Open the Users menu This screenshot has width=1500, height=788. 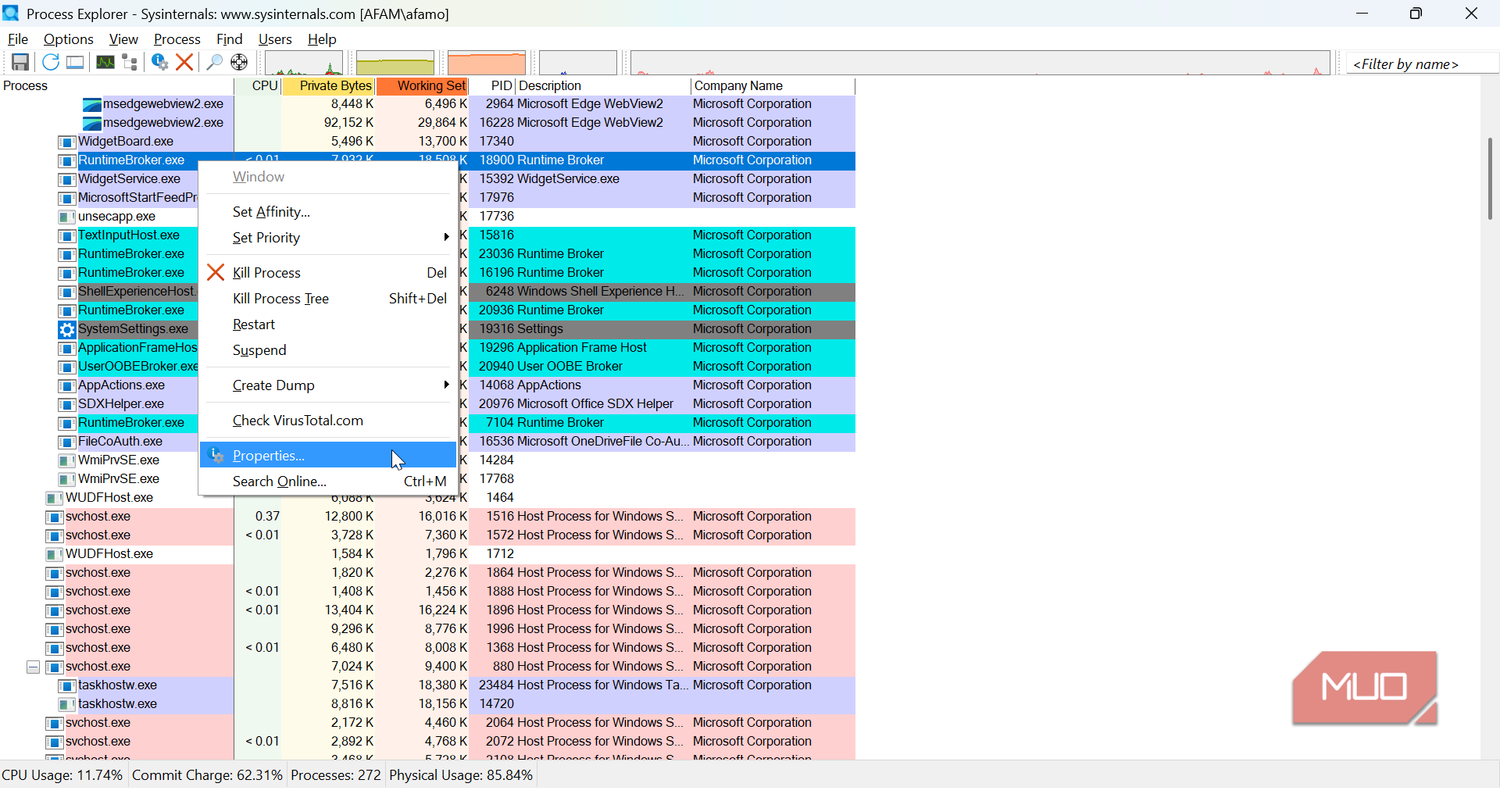(275, 39)
